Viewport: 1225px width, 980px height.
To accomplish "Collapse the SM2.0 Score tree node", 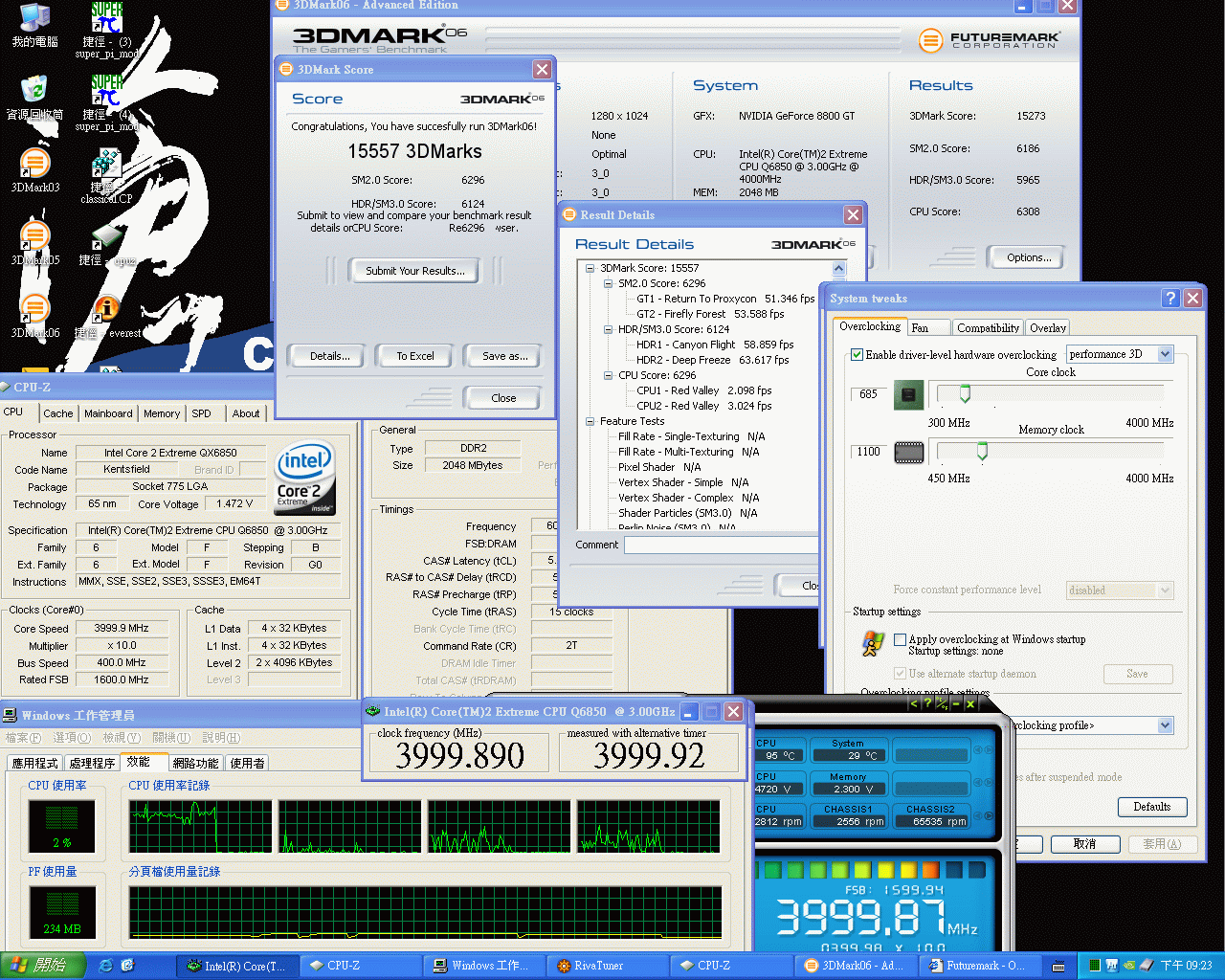I will coord(608,283).
